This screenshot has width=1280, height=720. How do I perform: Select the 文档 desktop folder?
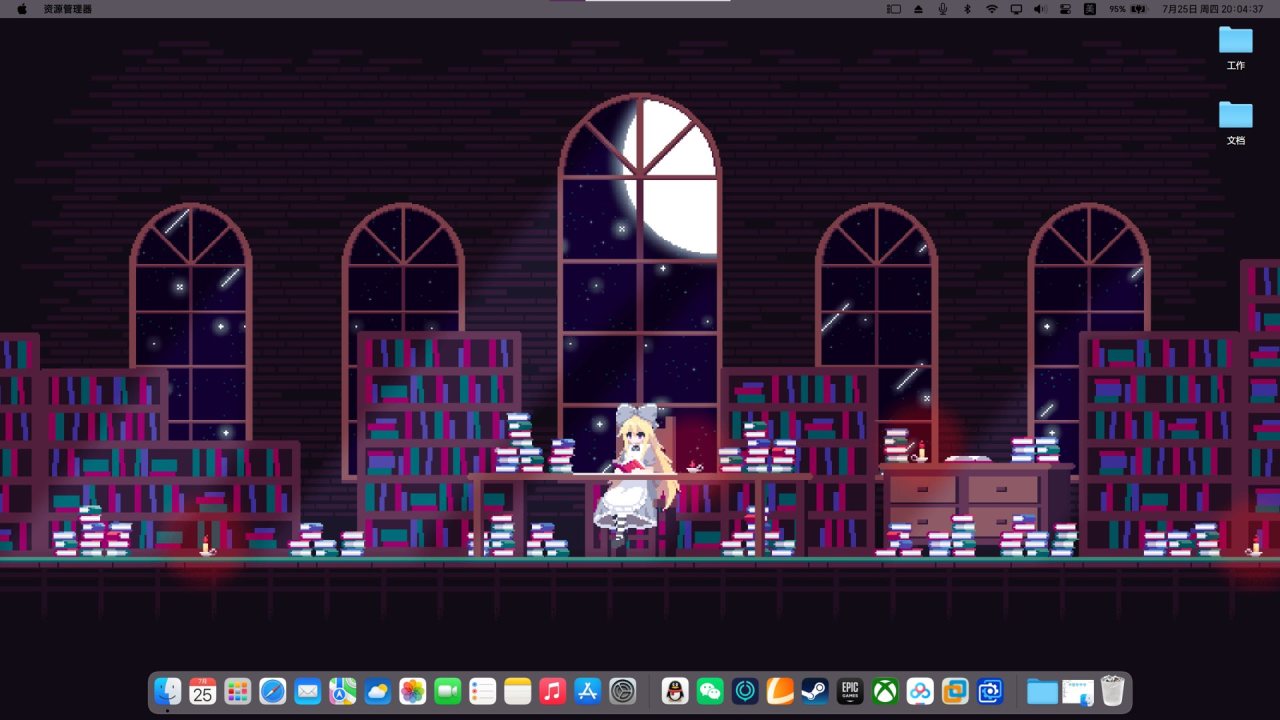pyautogui.click(x=1236, y=123)
